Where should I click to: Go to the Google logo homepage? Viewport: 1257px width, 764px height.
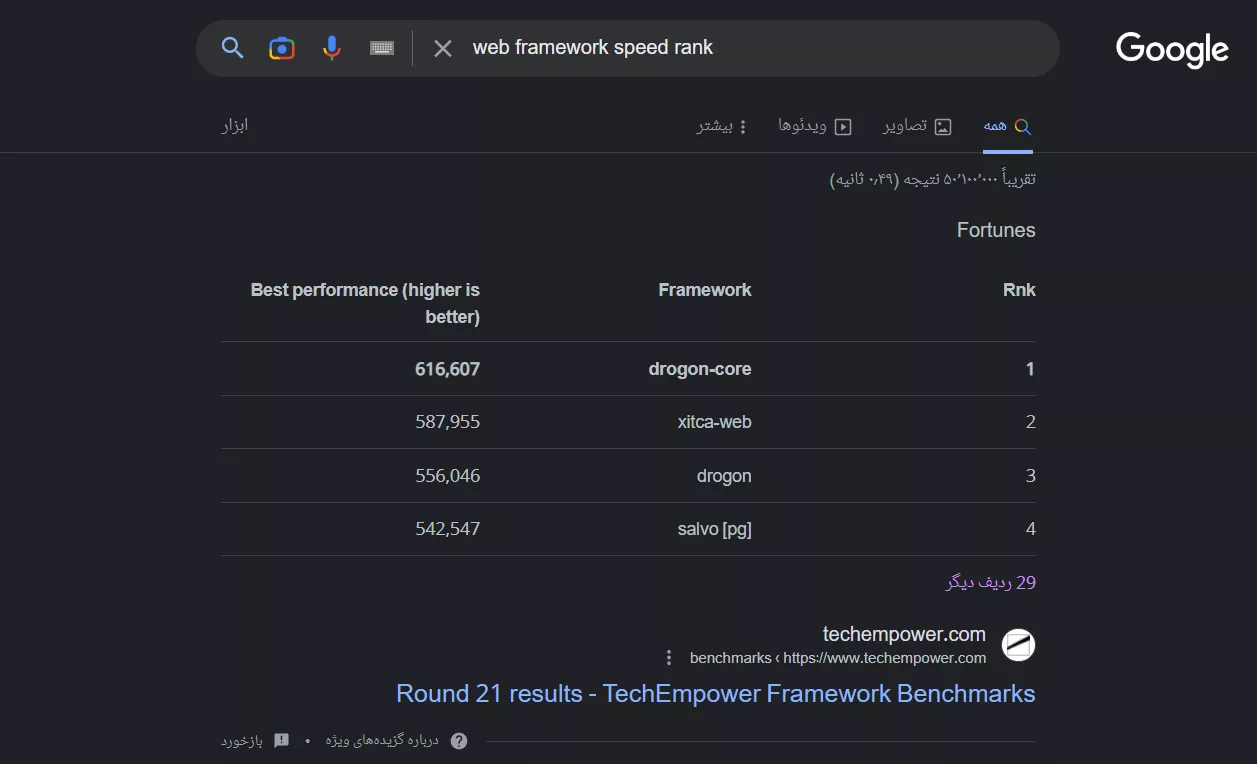pyautogui.click(x=1172, y=50)
